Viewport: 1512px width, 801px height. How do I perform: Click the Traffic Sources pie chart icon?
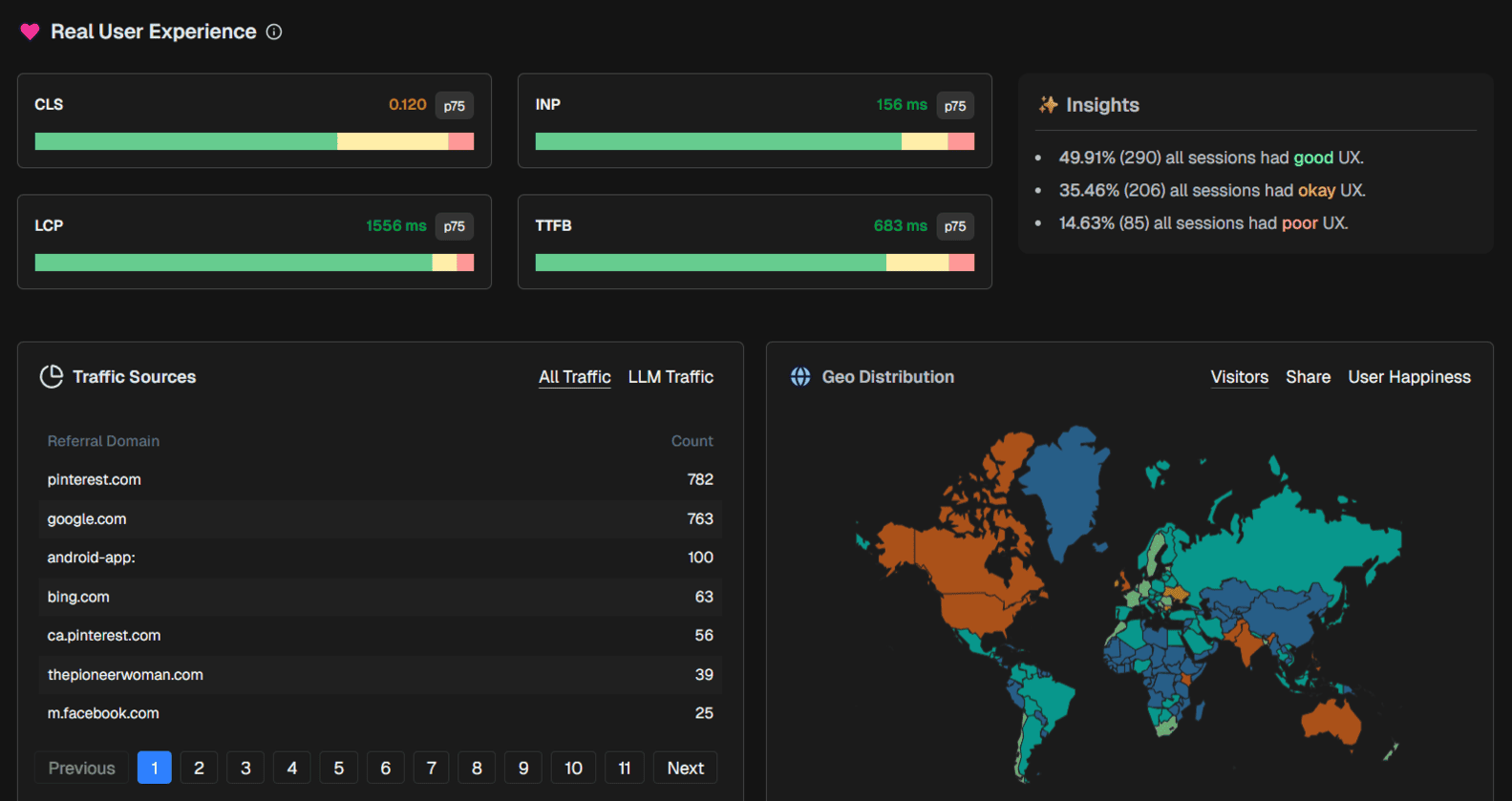(x=52, y=377)
